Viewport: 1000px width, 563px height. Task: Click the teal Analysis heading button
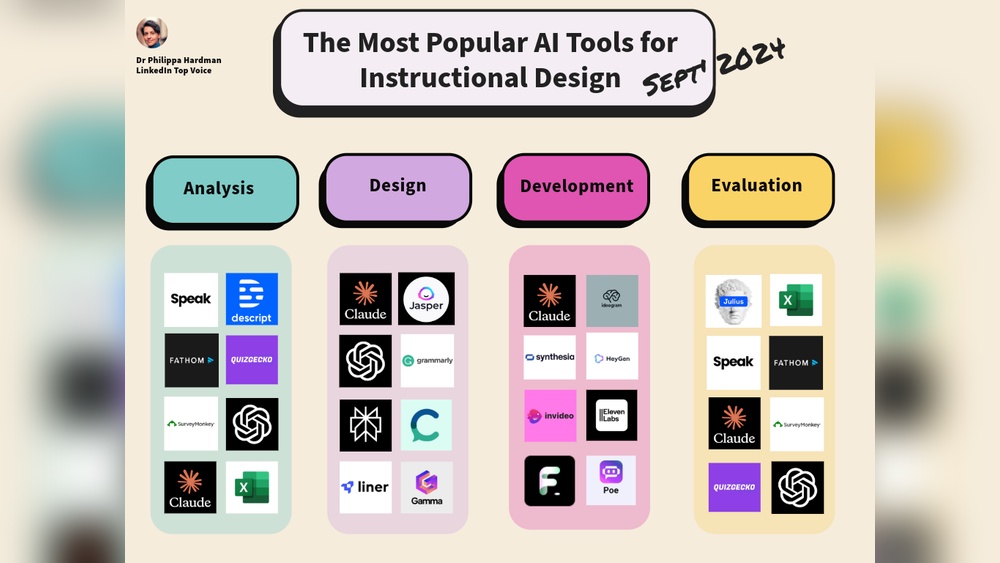coord(223,191)
